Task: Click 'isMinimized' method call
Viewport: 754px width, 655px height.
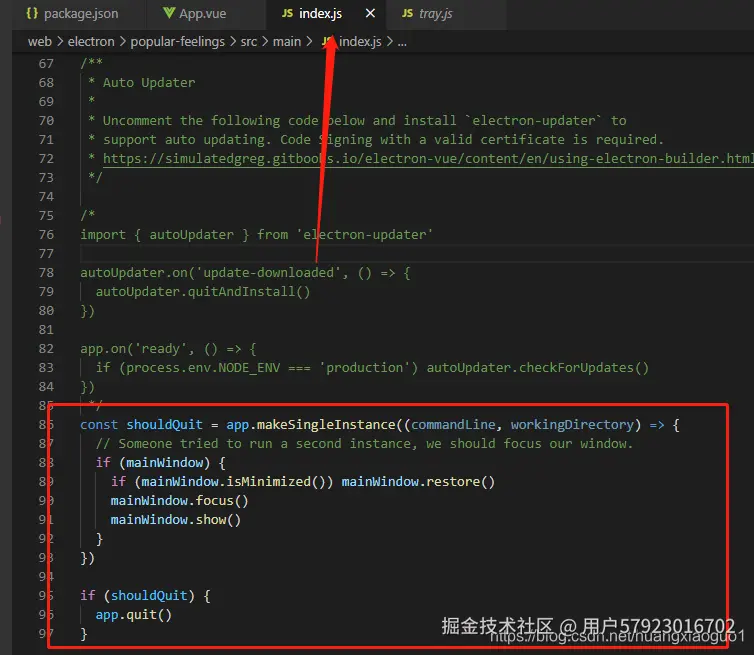Action: [268, 482]
